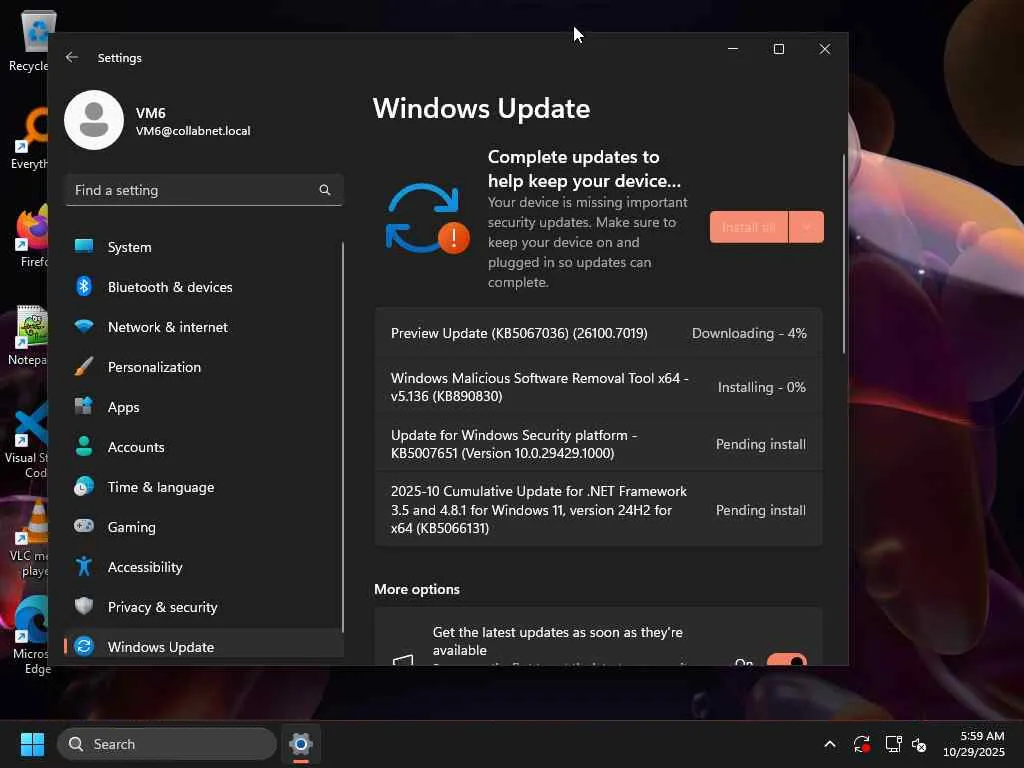Show hidden icons tray chevron
1024x768 pixels.
829,744
